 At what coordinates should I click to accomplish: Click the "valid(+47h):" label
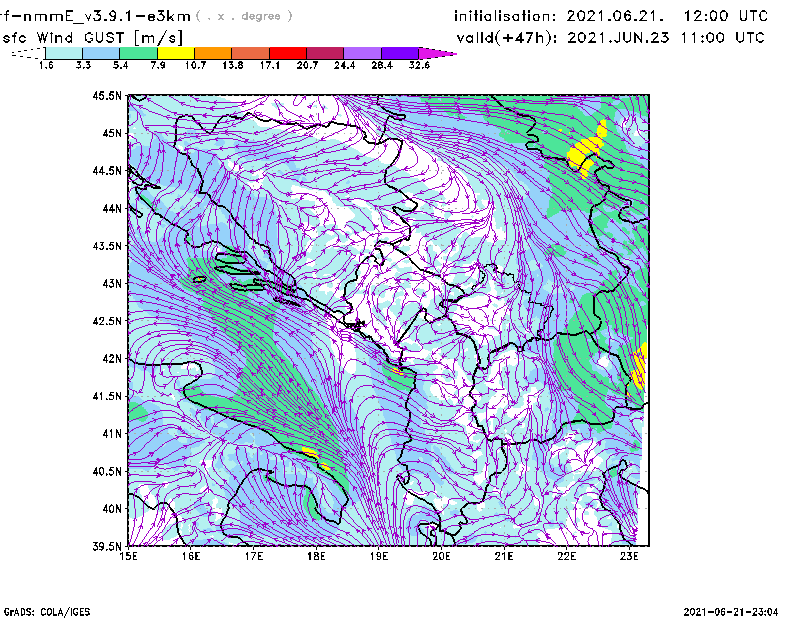(x=507, y=38)
